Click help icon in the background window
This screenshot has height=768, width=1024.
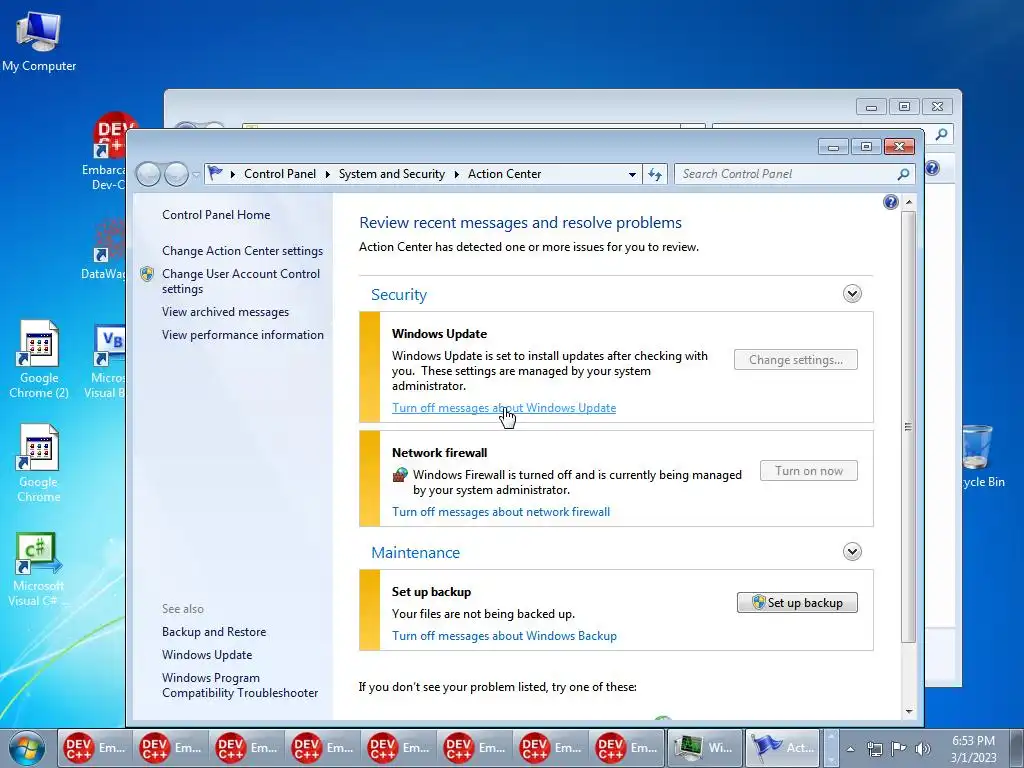(933, 168)
